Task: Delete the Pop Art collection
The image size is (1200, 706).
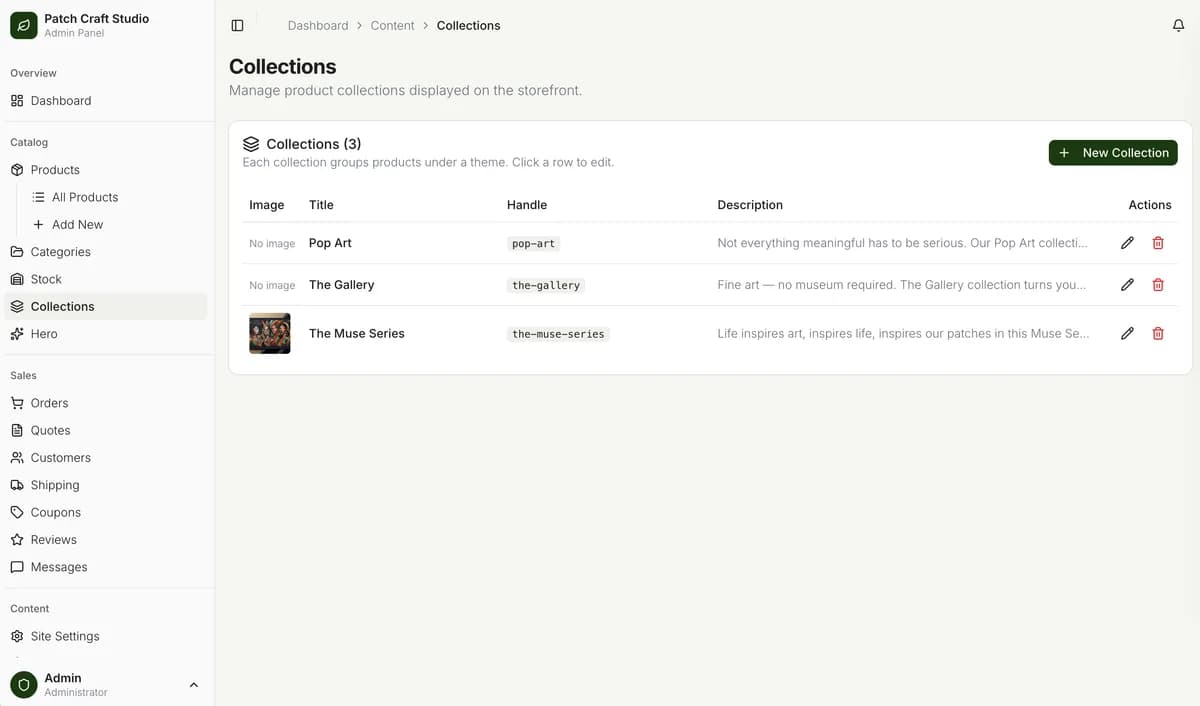Action: [1158, 243]
